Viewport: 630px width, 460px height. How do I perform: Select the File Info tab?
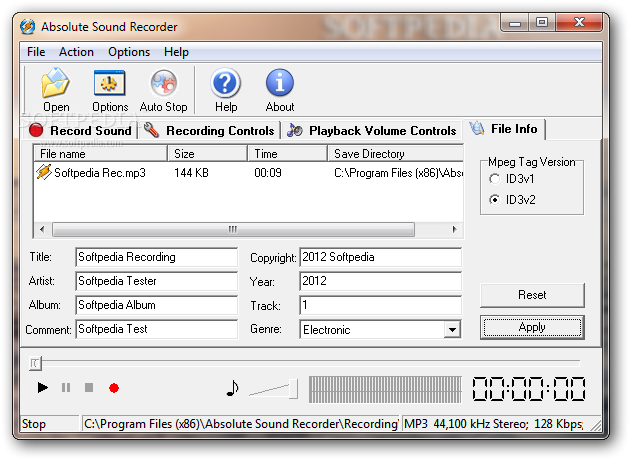click(504, 129)
